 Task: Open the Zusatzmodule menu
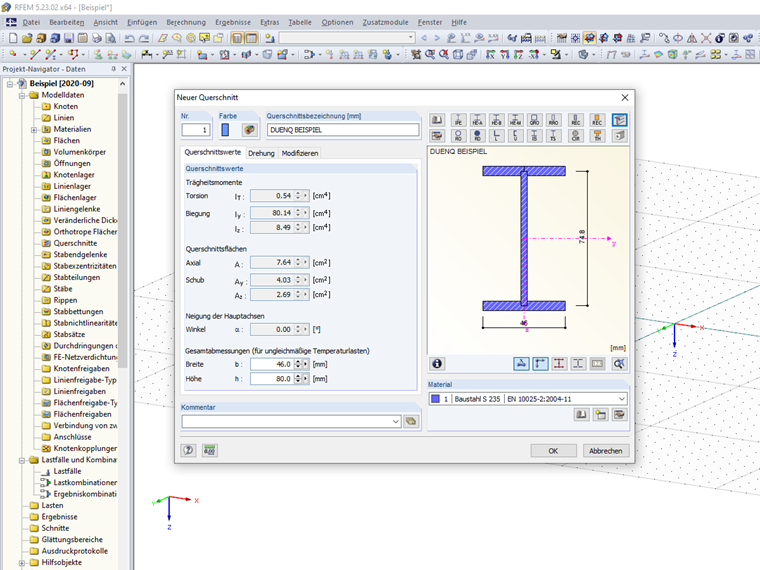[x=385, y=22]
